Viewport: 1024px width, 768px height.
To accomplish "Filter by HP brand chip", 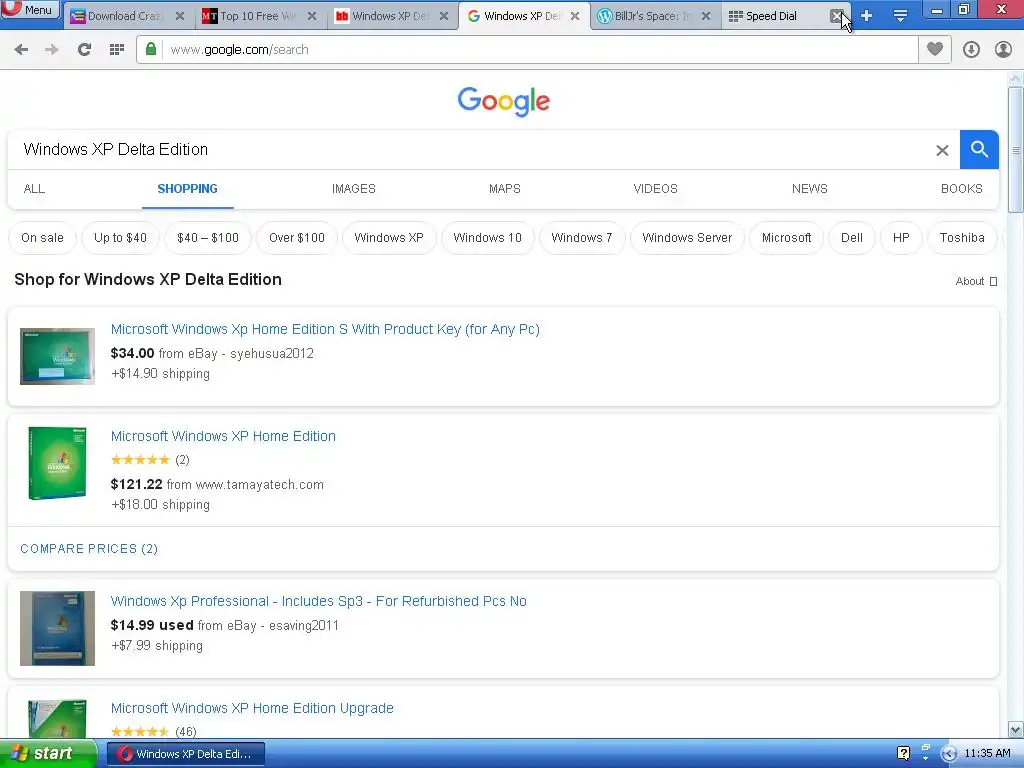I will coord(901,238).
